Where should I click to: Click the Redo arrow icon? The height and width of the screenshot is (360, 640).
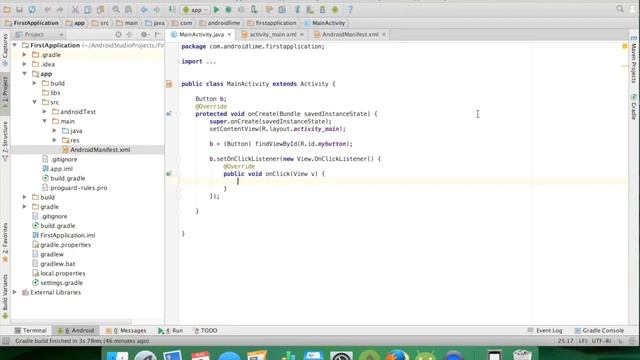(x=60, y=9)
